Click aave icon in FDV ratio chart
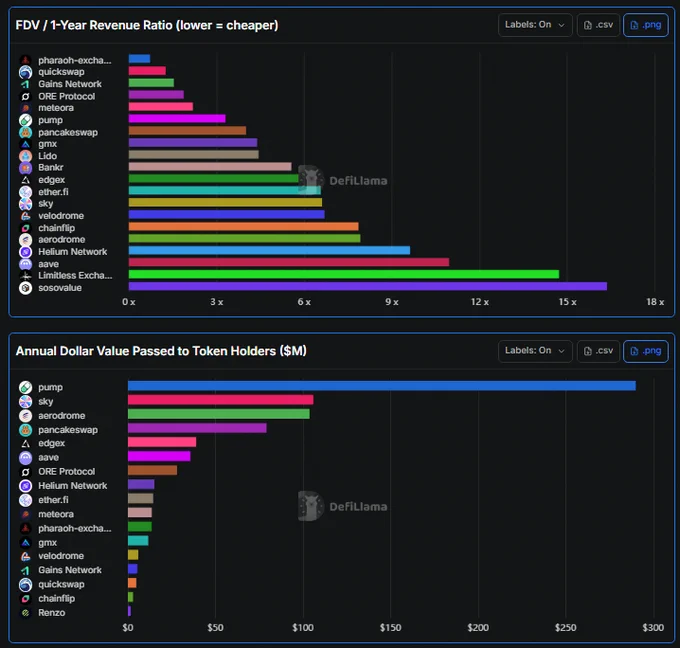The image size is (680, 648). coord(26,264)
